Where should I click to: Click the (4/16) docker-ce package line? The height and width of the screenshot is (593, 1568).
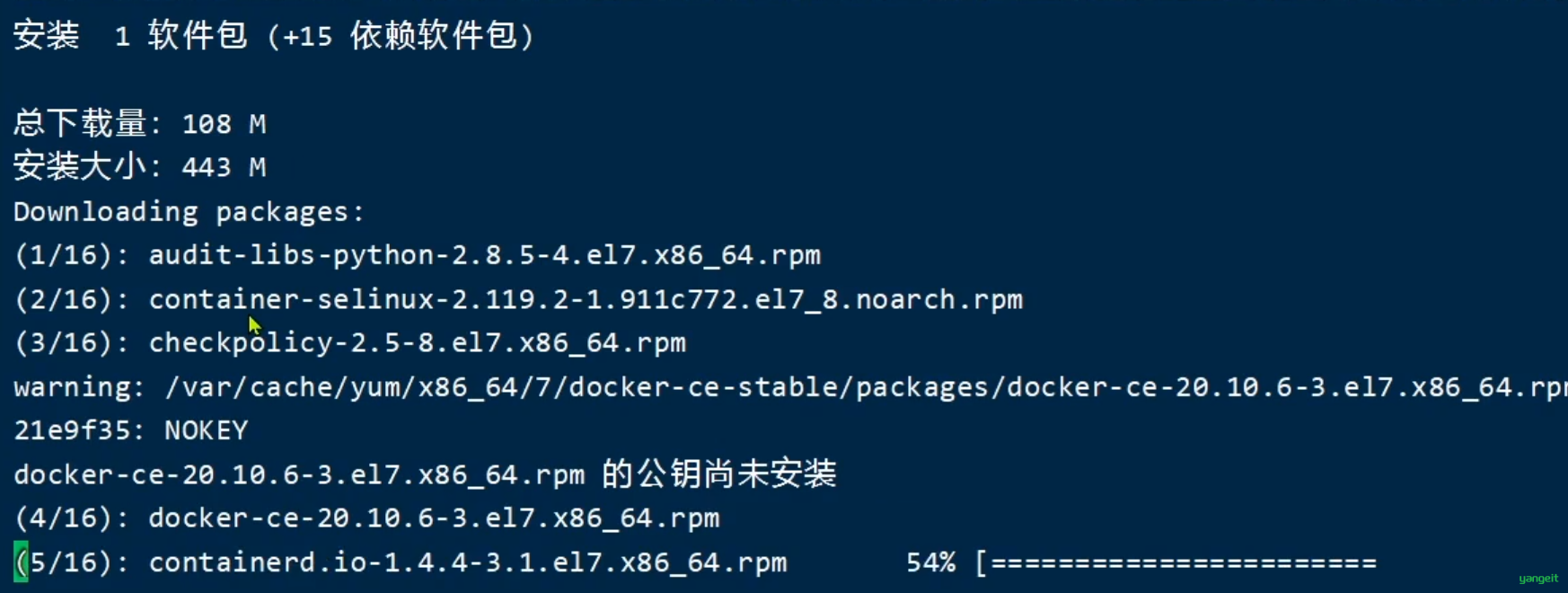[366, 518]
